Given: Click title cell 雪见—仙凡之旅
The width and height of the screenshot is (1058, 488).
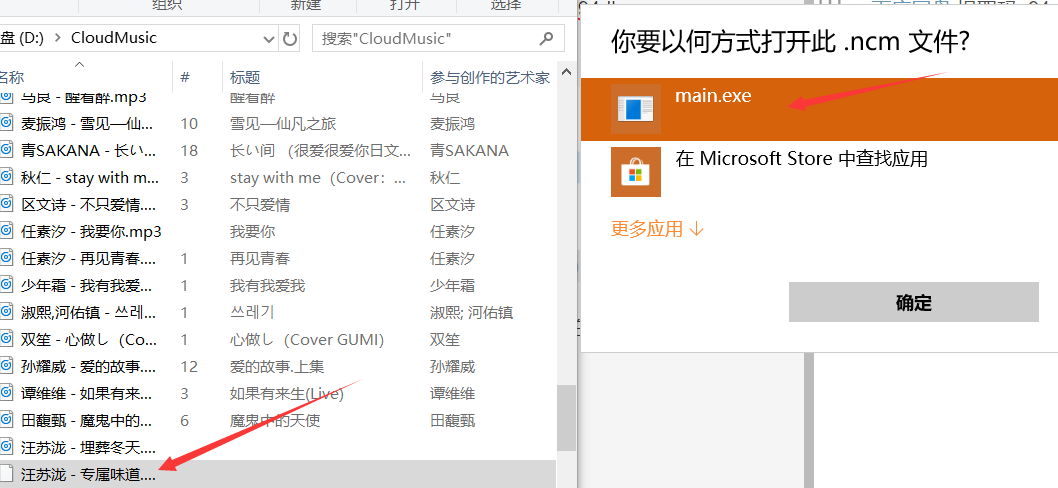Looking at the screenshot, I should pyautogui.click(x=283, y=124).
